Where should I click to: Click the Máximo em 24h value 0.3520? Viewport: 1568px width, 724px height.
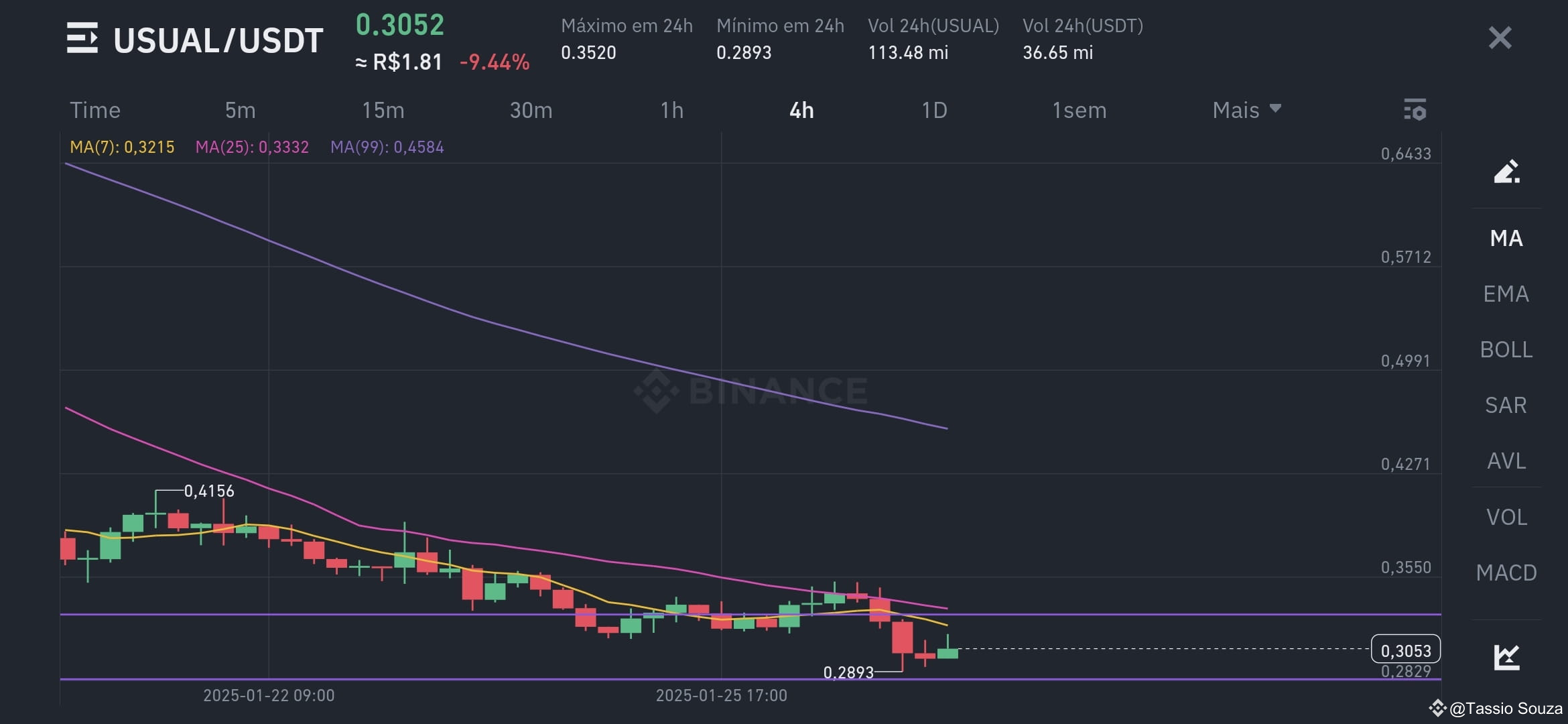pos(588,52)
